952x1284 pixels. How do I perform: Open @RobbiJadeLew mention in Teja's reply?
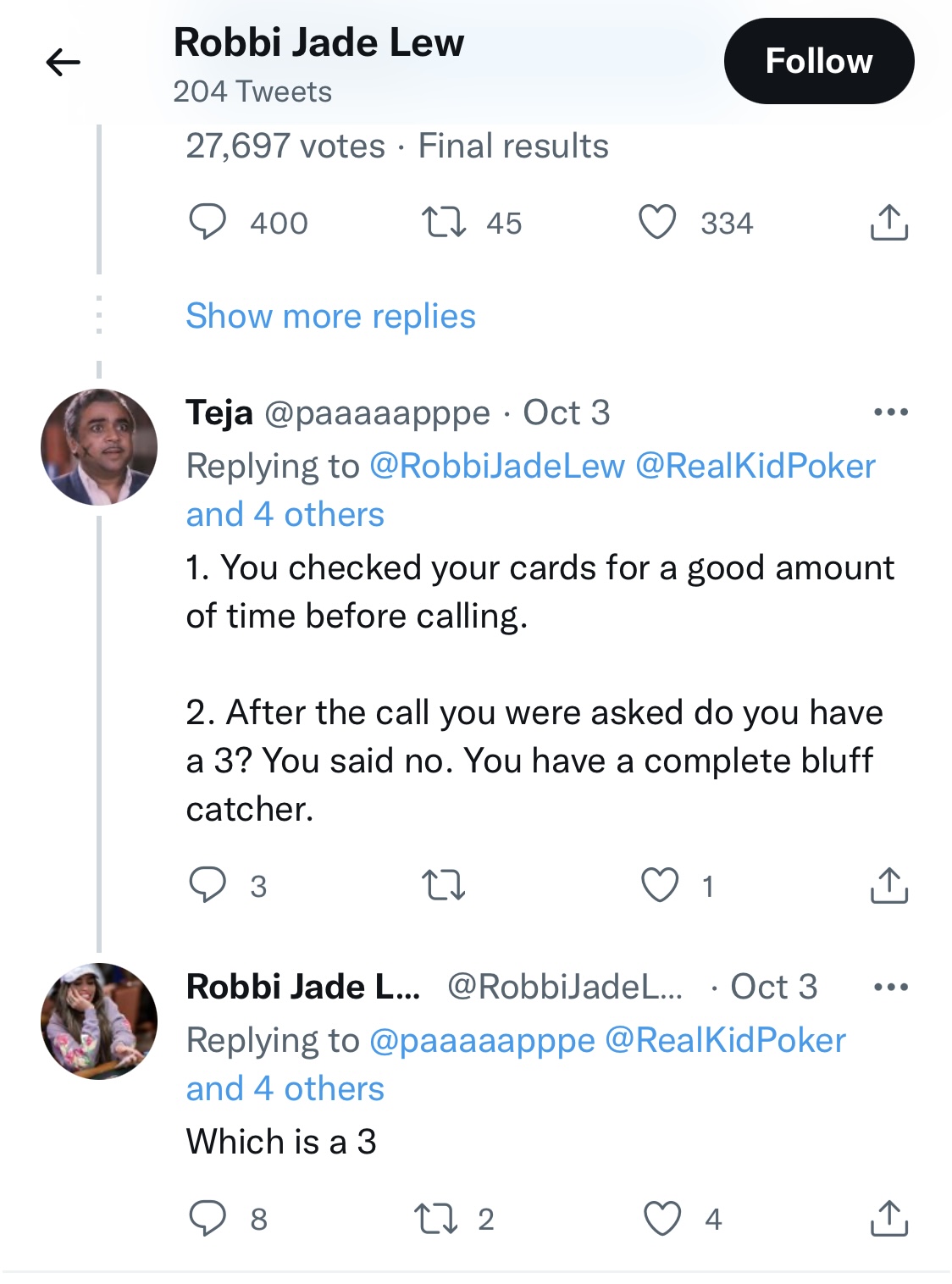click(497, 466)
